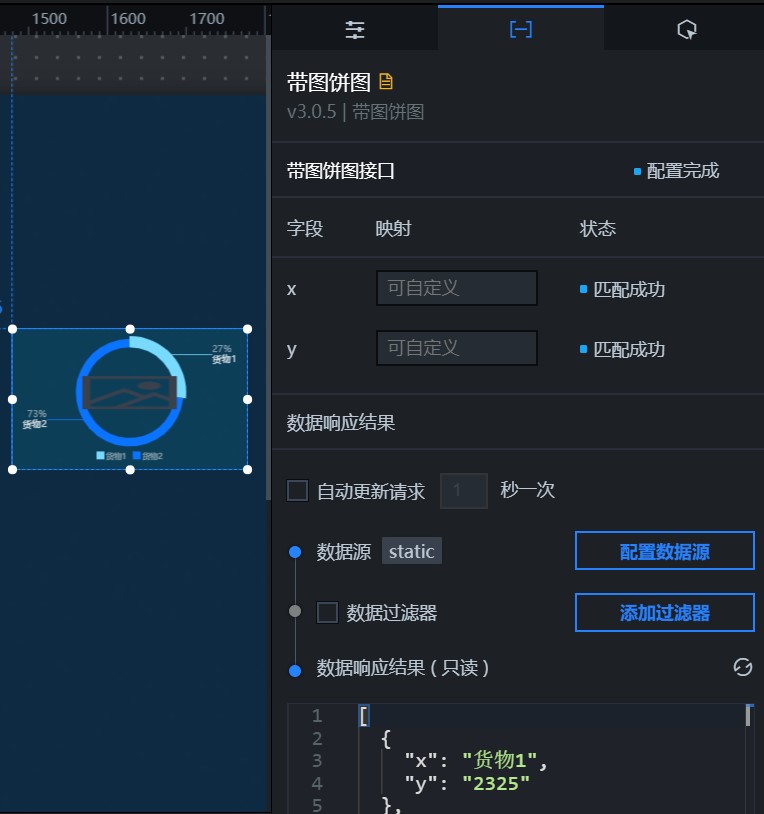The image size is (764, 814).
Task: Focus the x field mapping input
Action: 457,288
